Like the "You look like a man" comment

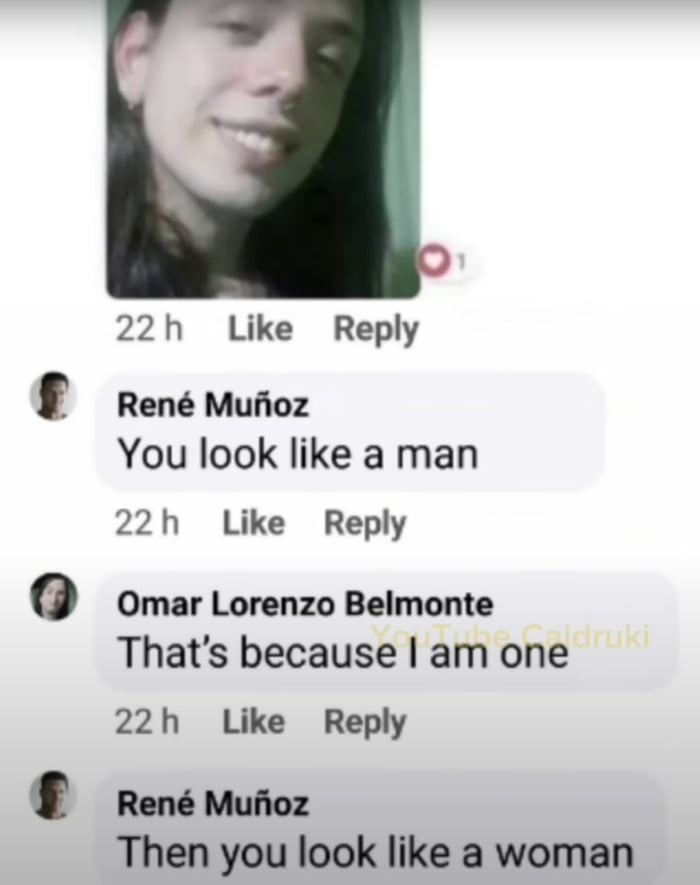(x=254, y=523)
